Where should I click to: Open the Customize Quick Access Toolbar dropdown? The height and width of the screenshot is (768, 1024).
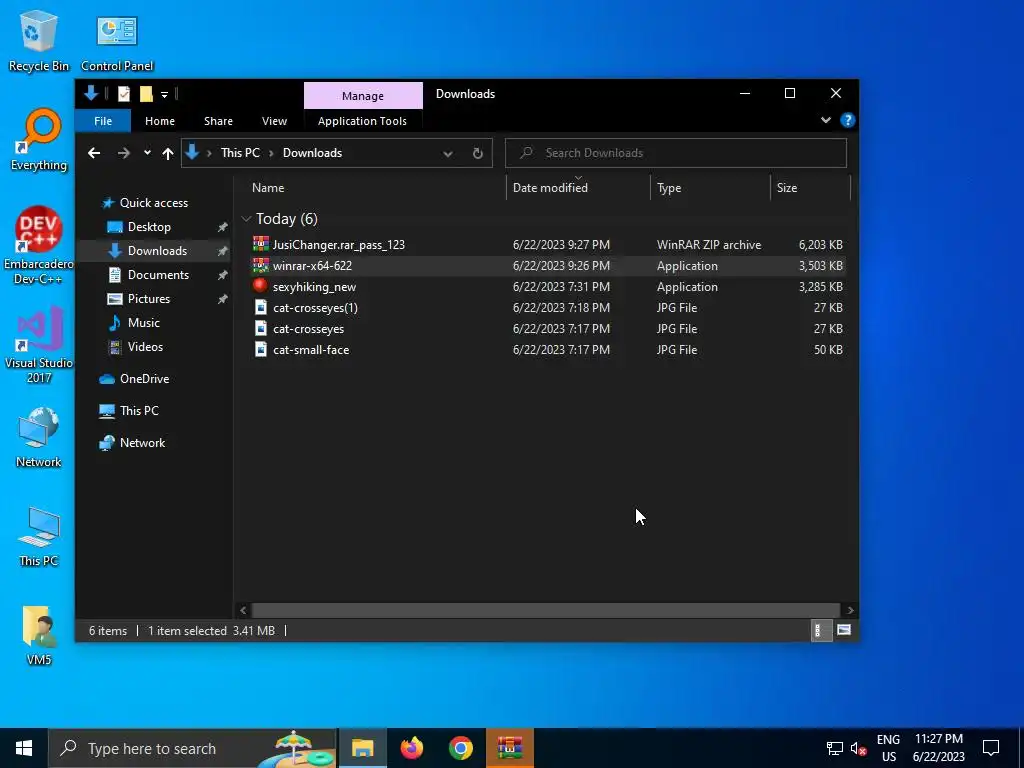click(x=165, y=95)
